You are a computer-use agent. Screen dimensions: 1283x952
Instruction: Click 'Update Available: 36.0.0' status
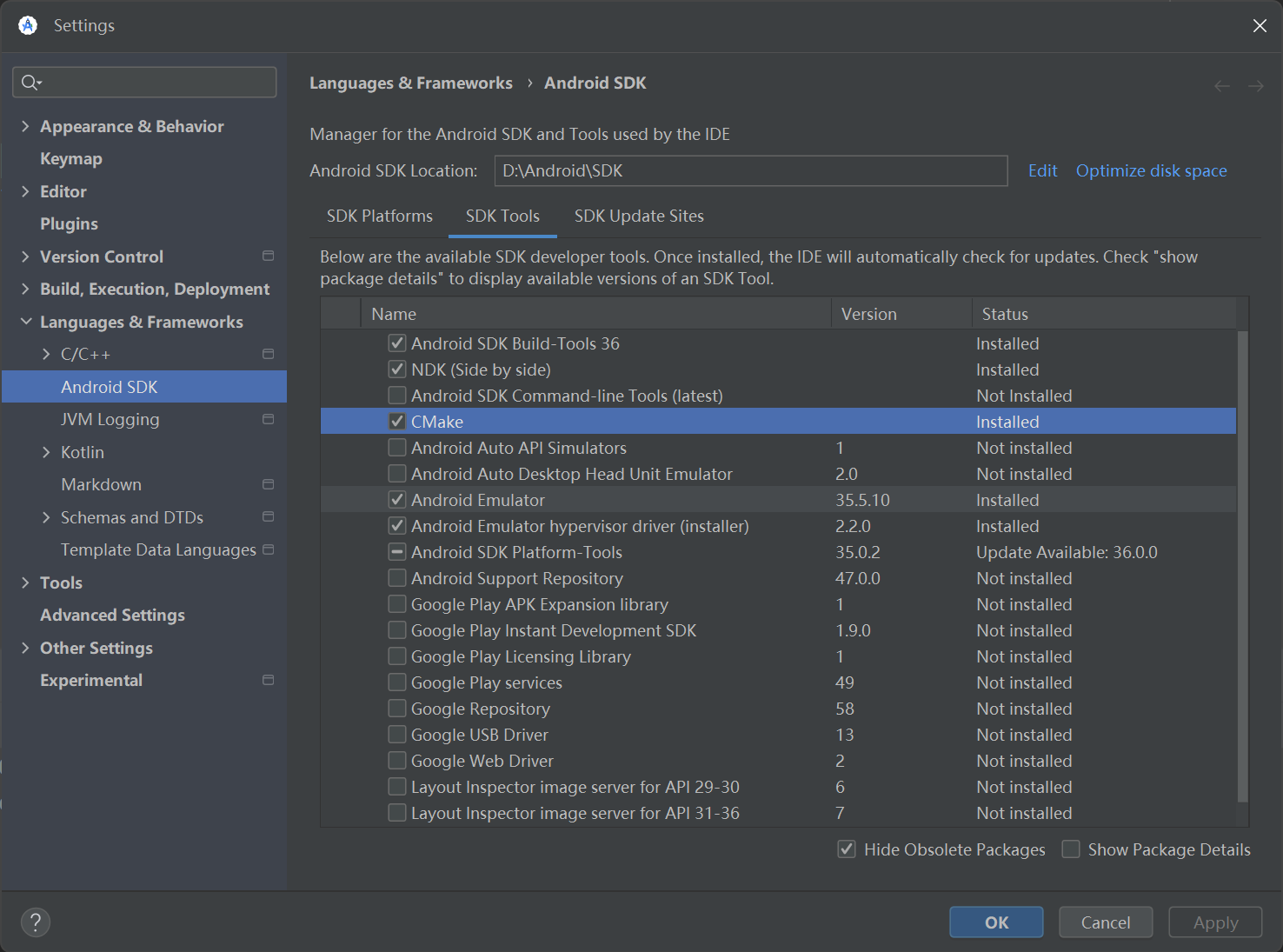pos(1067,552)
